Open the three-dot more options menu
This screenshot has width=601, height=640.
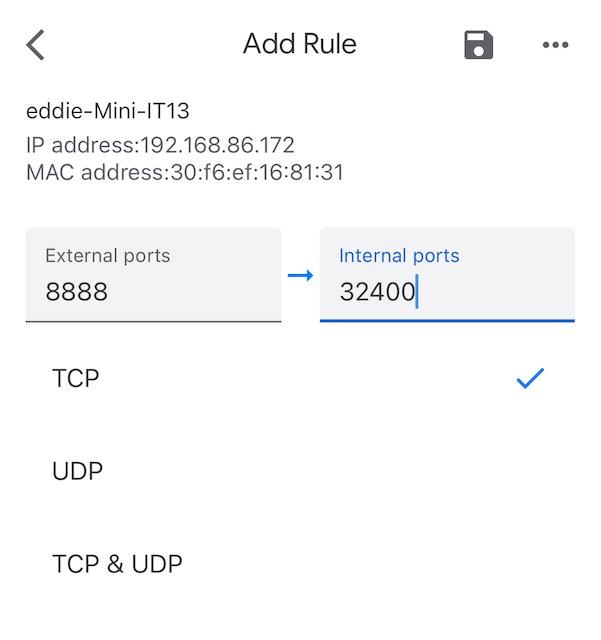click(555, 45)
